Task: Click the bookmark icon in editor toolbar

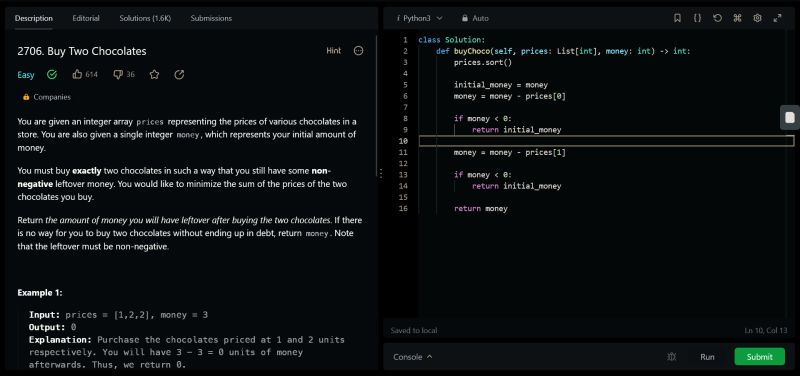Action: click(x=677, y=18)
